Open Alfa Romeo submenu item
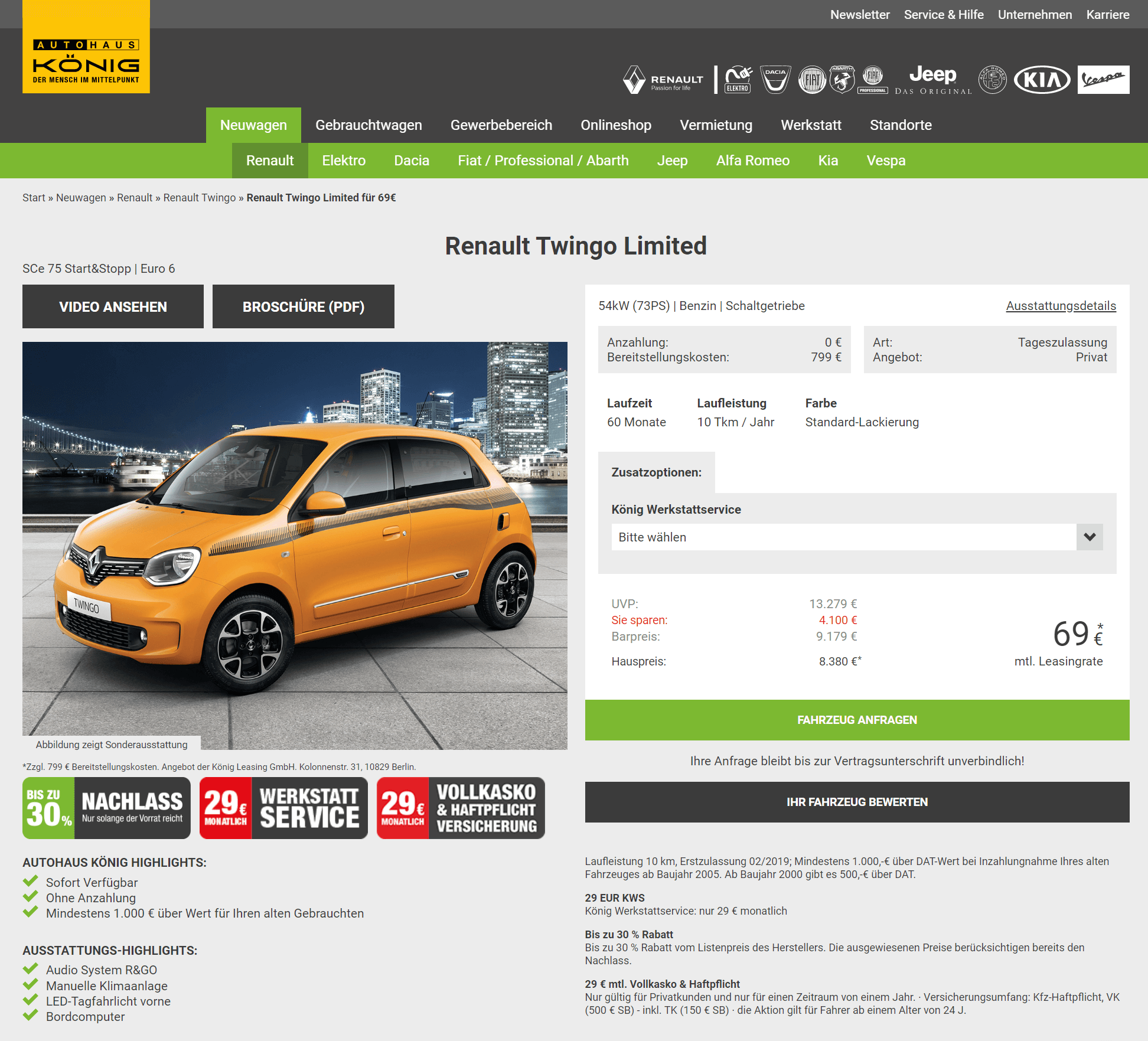This screenshot has height=1041, width=1148. tap(753, 161)
